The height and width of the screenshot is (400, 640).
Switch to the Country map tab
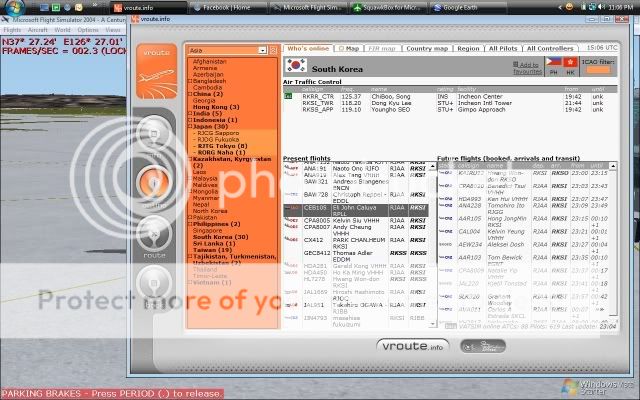(x=427, y=47)
